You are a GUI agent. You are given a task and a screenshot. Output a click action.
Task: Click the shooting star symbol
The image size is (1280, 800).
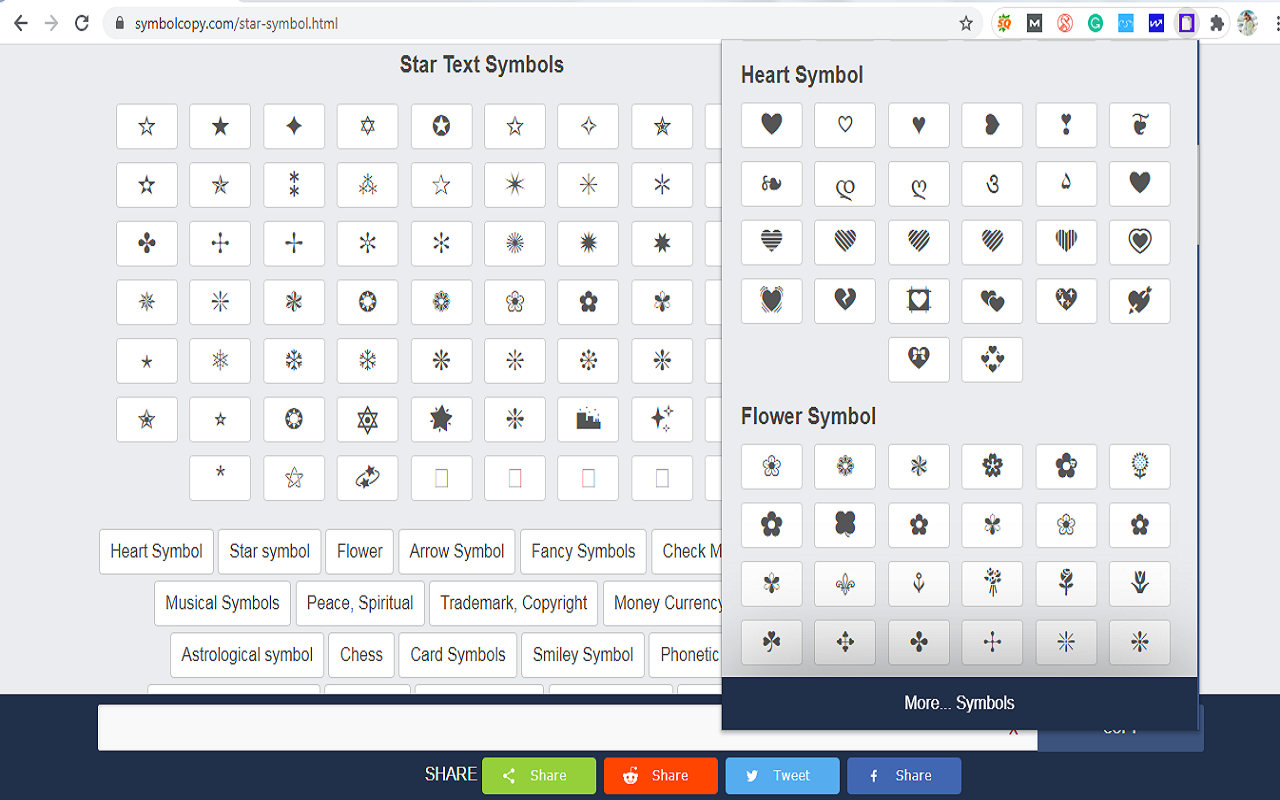click(x=367, y=478)
